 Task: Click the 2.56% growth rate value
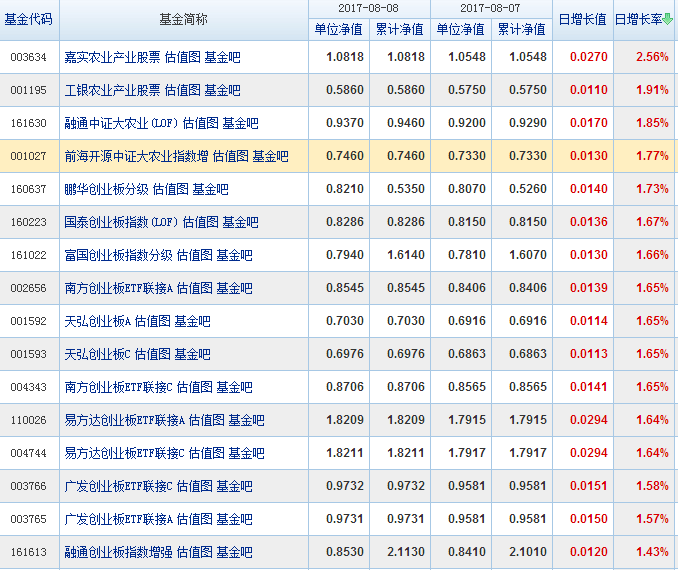click(x=652, y=57)
